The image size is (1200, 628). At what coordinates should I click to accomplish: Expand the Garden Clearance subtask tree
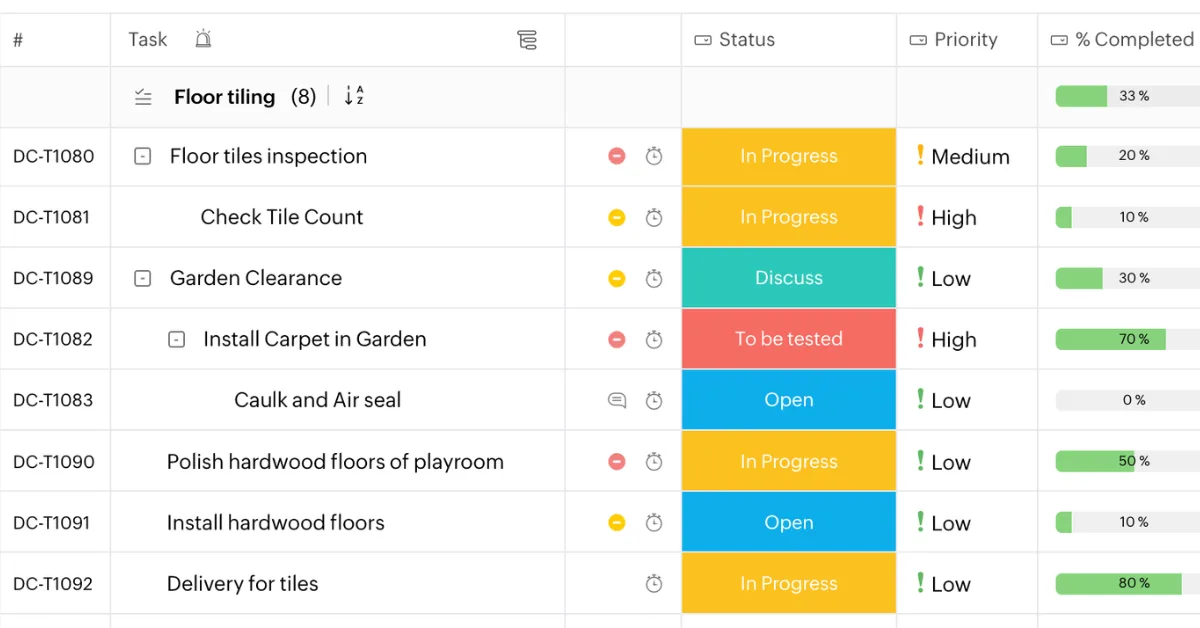tap(144, 278)
